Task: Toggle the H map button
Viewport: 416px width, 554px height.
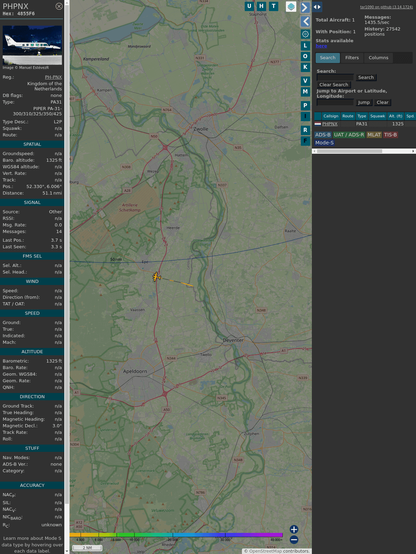Action: pyautogui.click(x=261, y=6)
